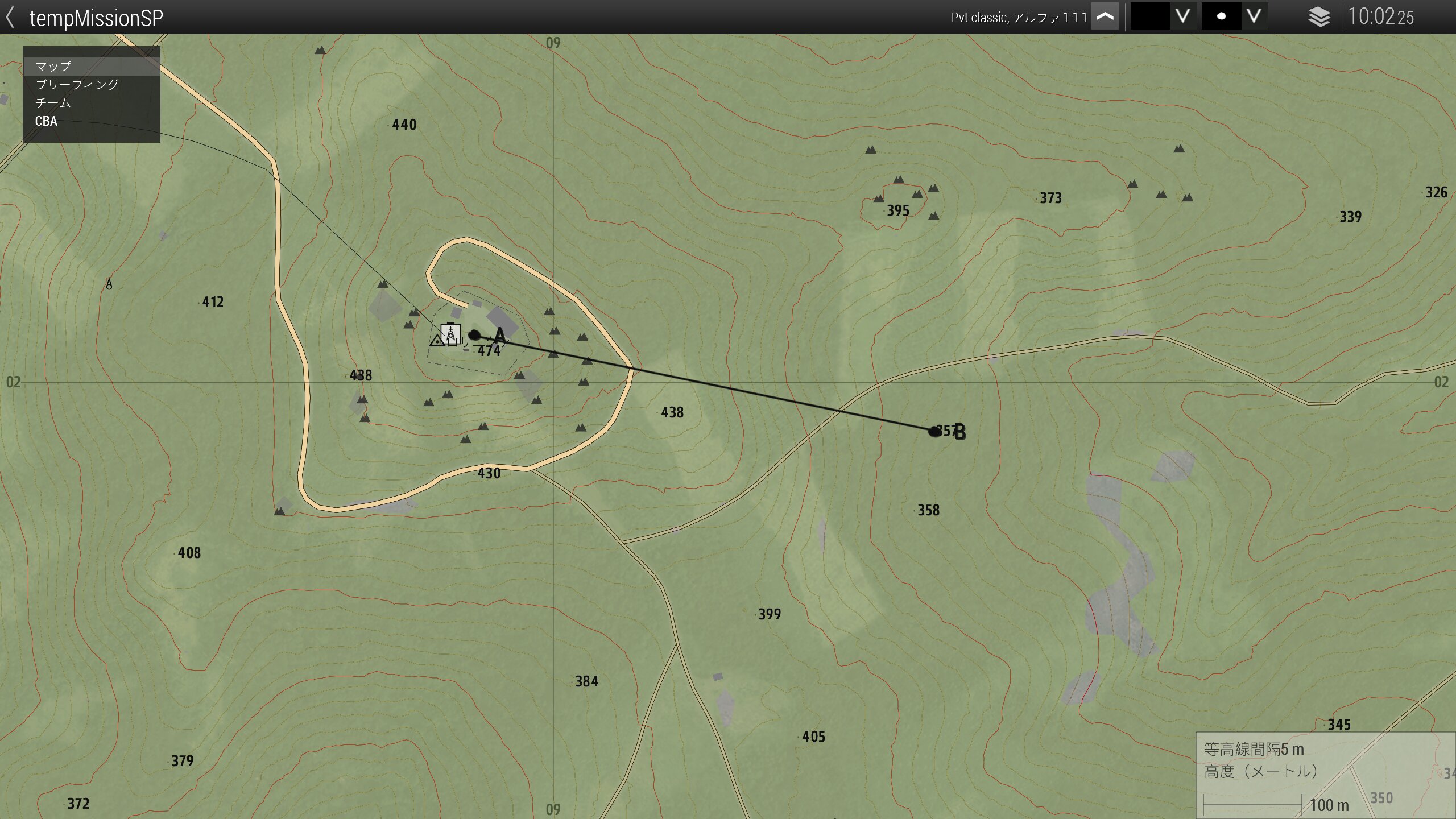The image size is (1456, 819).
Task: Select the transmitter tower icon on the hilltop
Action: click(x=450, y=334)
